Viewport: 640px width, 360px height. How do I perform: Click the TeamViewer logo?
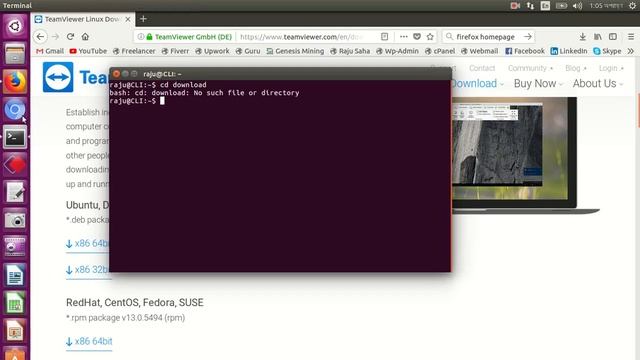coord(76,77)
